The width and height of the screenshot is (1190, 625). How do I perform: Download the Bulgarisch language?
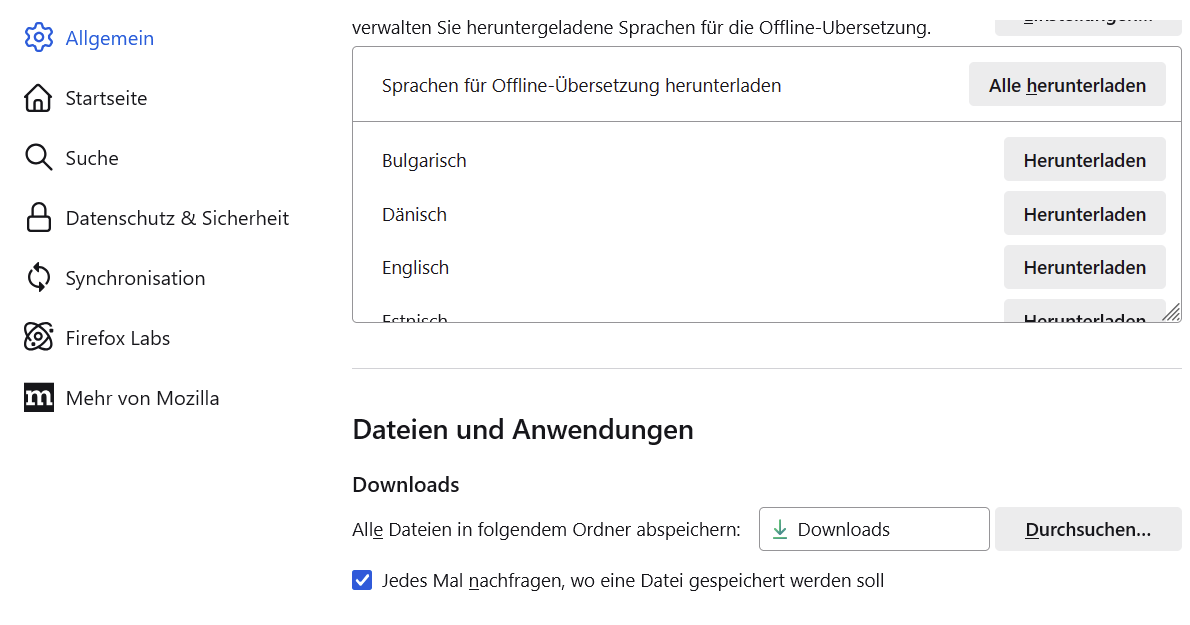click(1084, 160)
